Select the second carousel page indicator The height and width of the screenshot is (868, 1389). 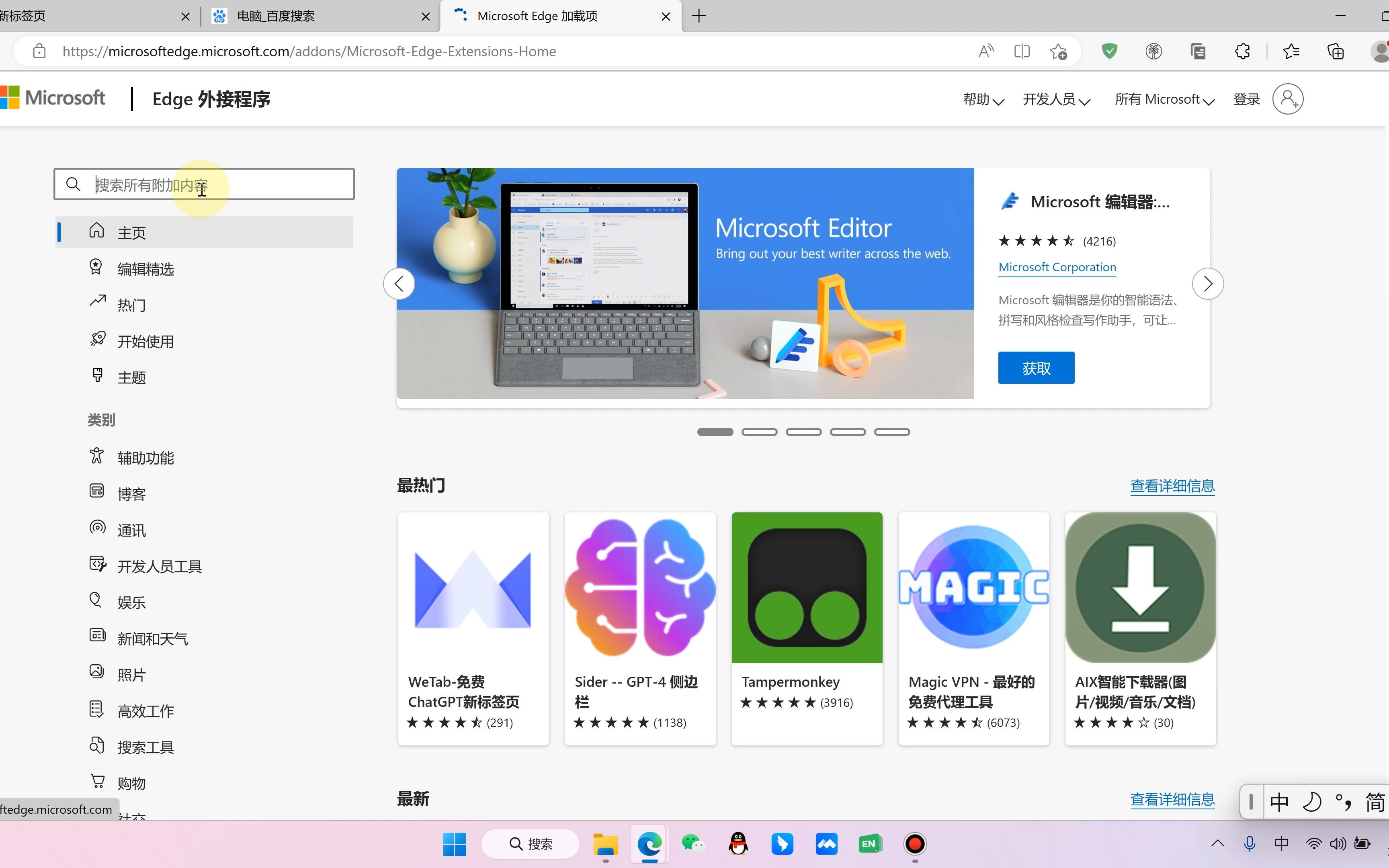click(x=759, y=432)
